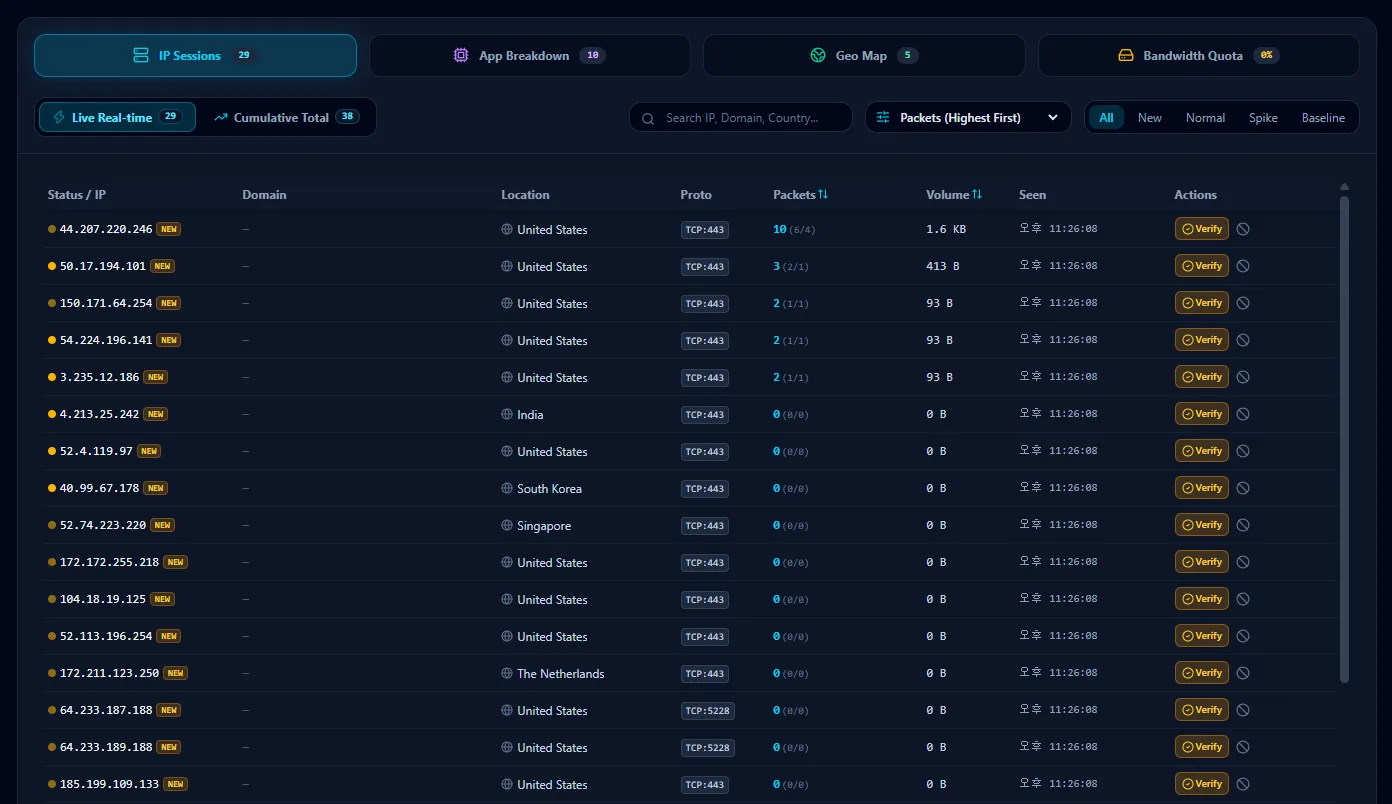Click the 1.6 KB volume value
Screen dimensions: 1392x804
point(946,229)
